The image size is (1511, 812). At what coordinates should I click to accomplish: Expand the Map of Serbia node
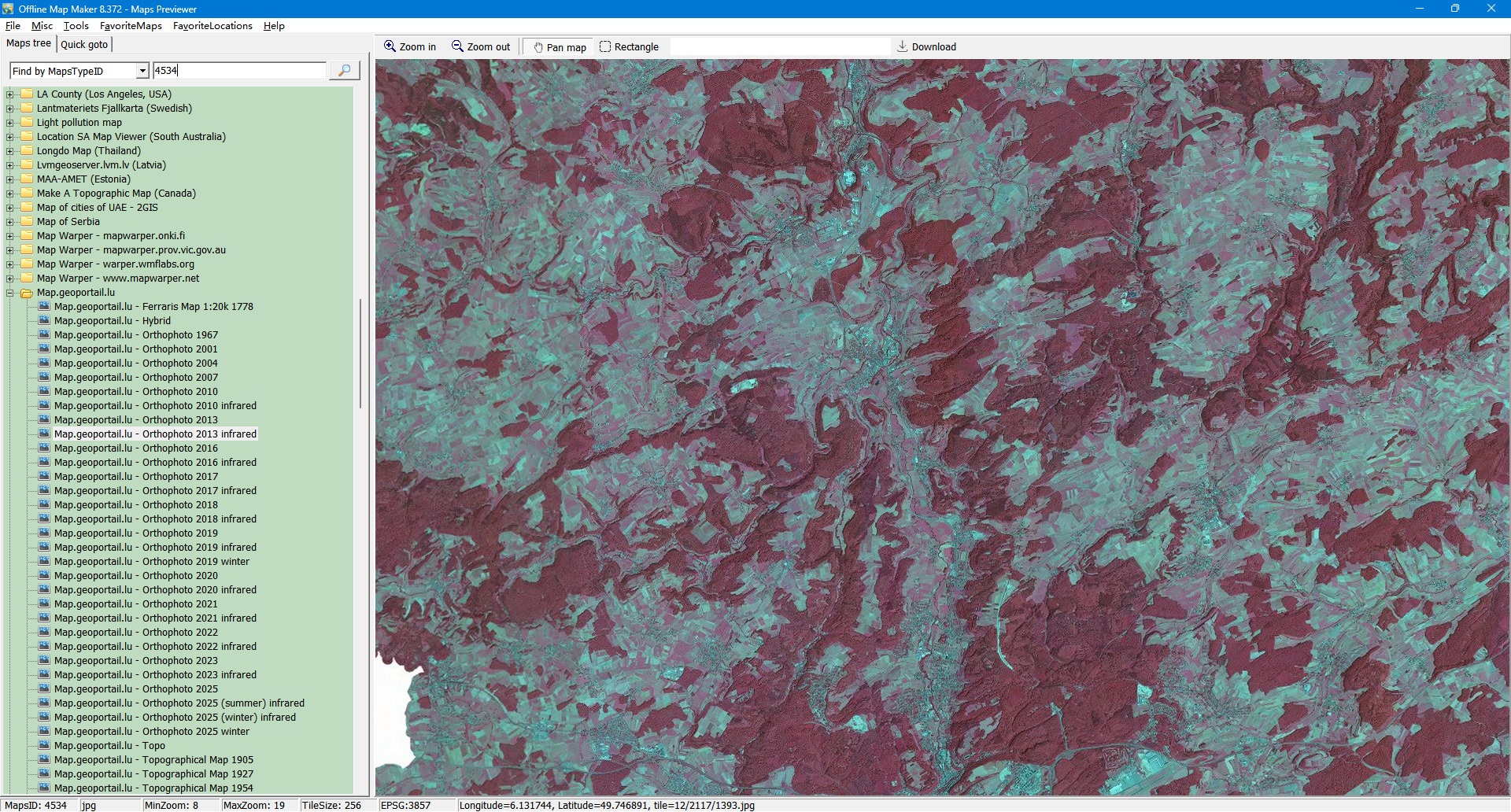(10, 222)
